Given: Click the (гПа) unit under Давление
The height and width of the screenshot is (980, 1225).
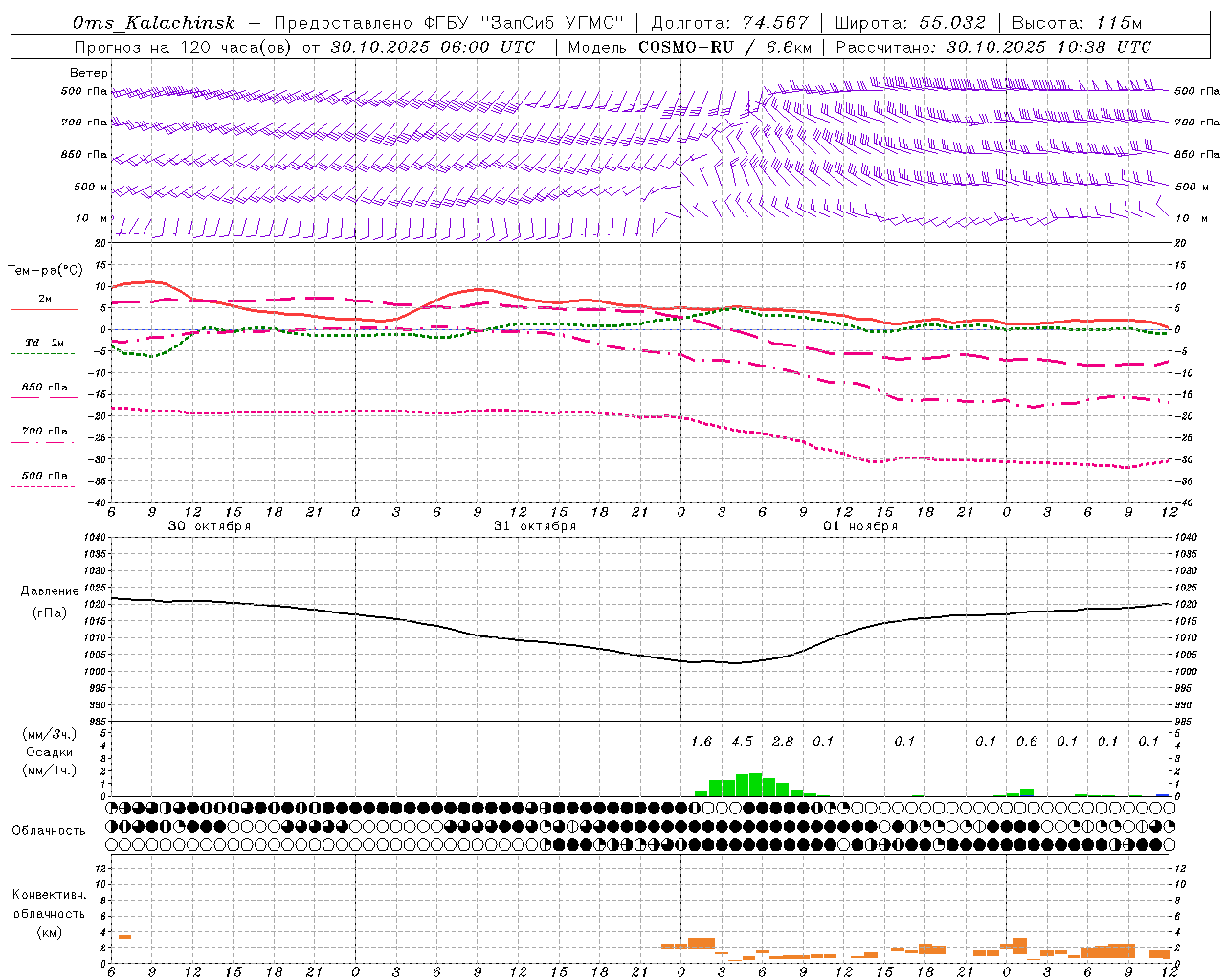Looking at the screenshot, I should pyautogui.click(x=50, y=613).
